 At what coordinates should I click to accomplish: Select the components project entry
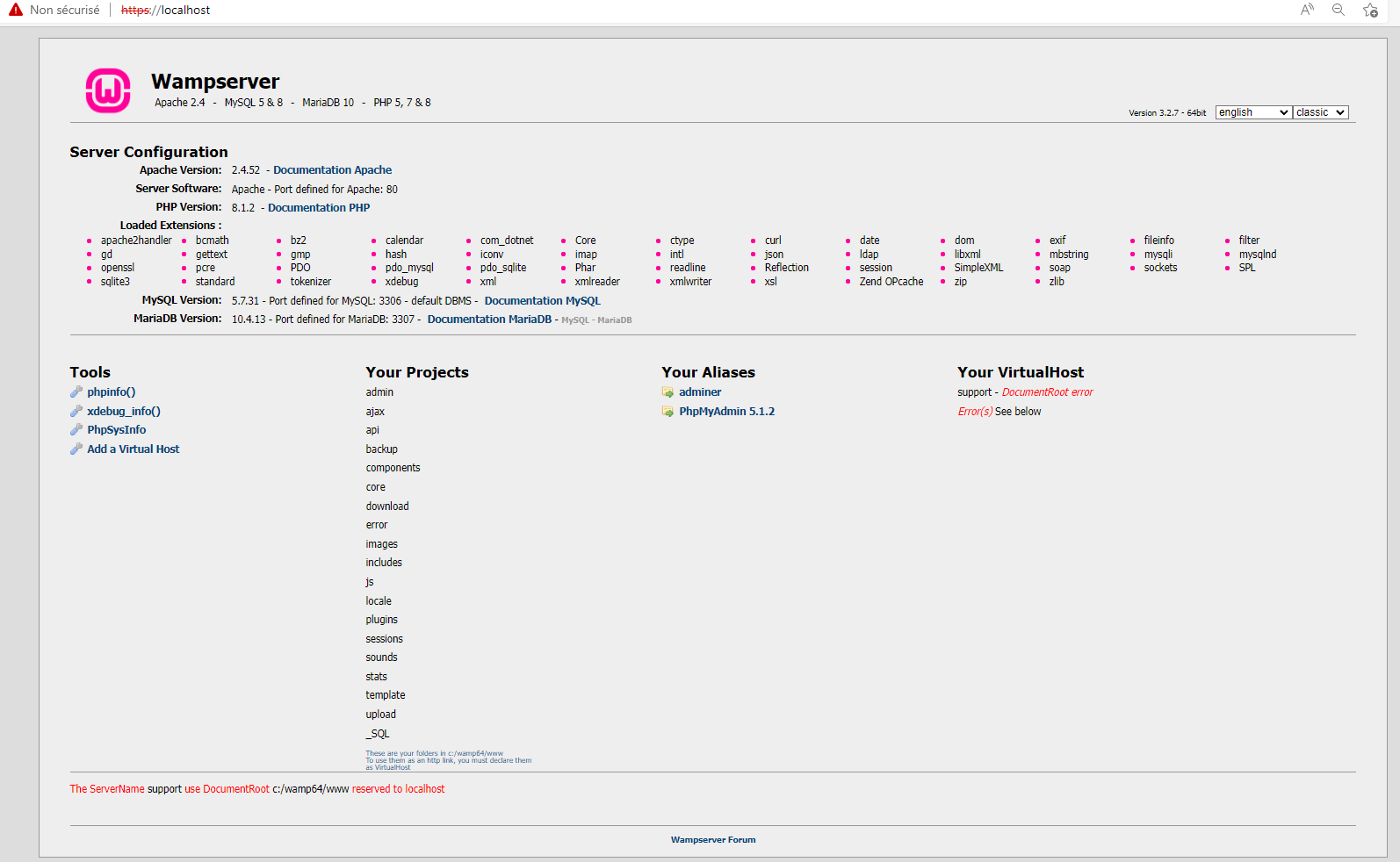coord(393,468)
